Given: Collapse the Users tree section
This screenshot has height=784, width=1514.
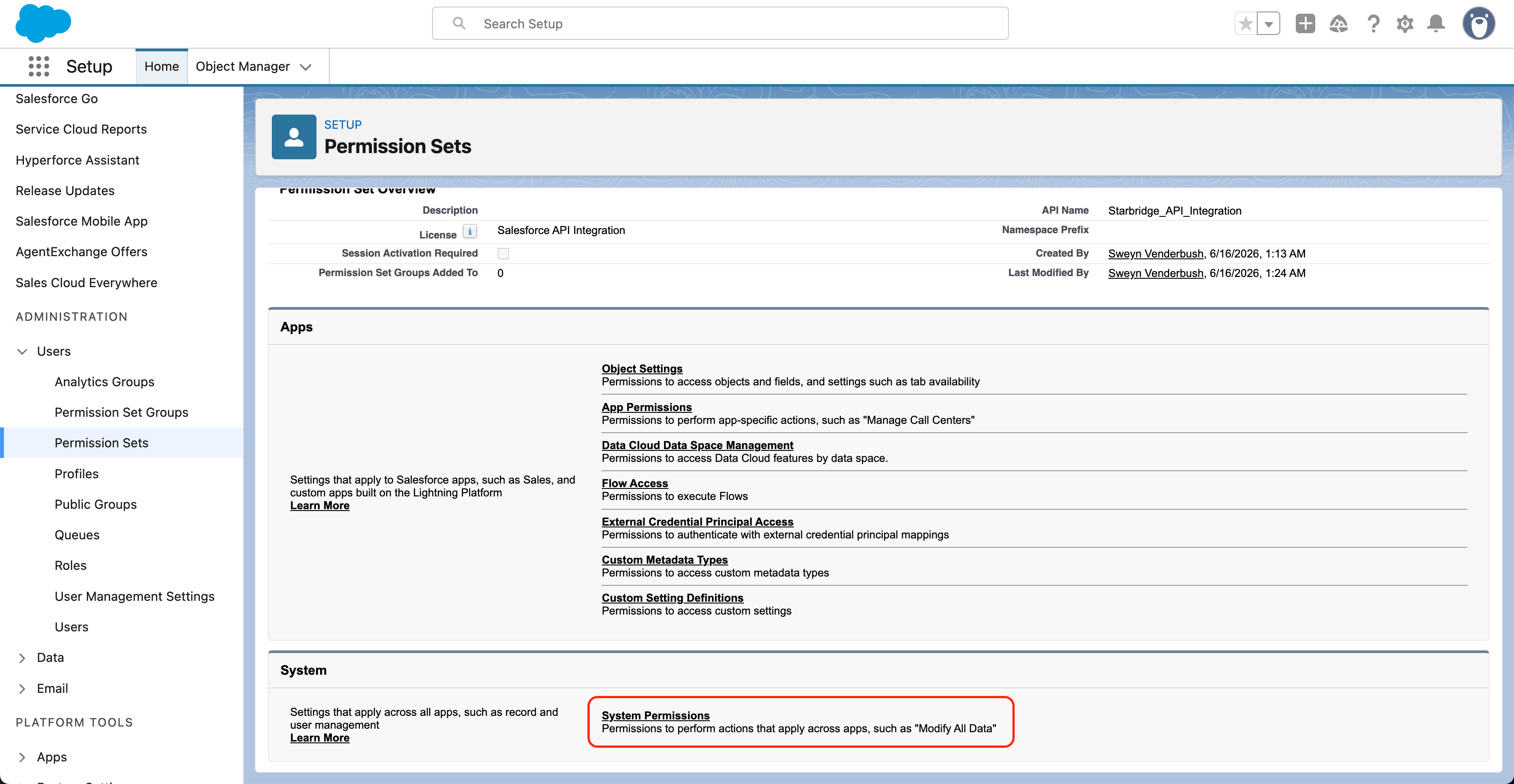Looking at the screenshot, I should point(22,351).
